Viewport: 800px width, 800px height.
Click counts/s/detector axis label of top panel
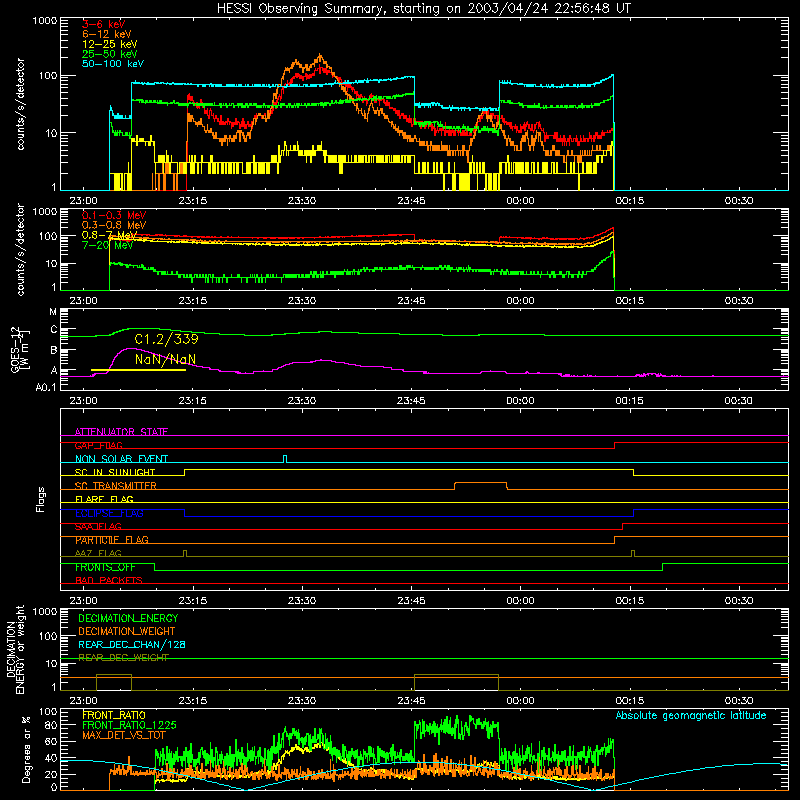pos(20,104)
